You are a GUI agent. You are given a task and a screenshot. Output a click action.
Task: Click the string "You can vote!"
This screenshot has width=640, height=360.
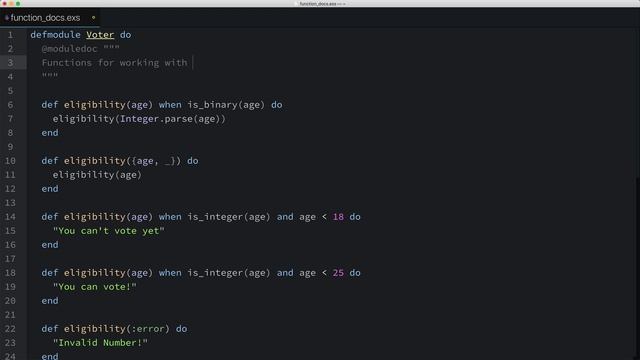click(x=94, y=287)
